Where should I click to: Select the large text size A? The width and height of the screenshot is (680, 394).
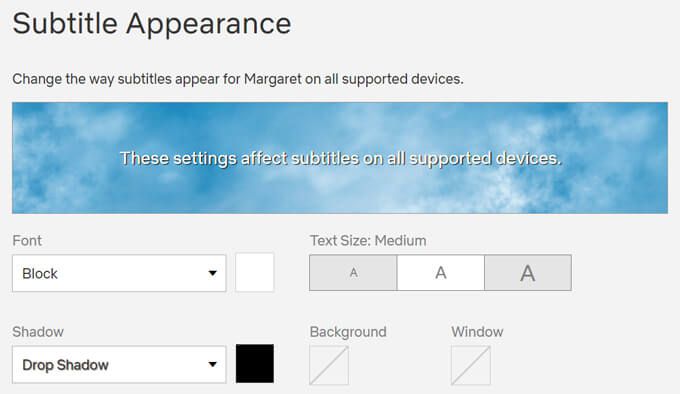(528, 273)
